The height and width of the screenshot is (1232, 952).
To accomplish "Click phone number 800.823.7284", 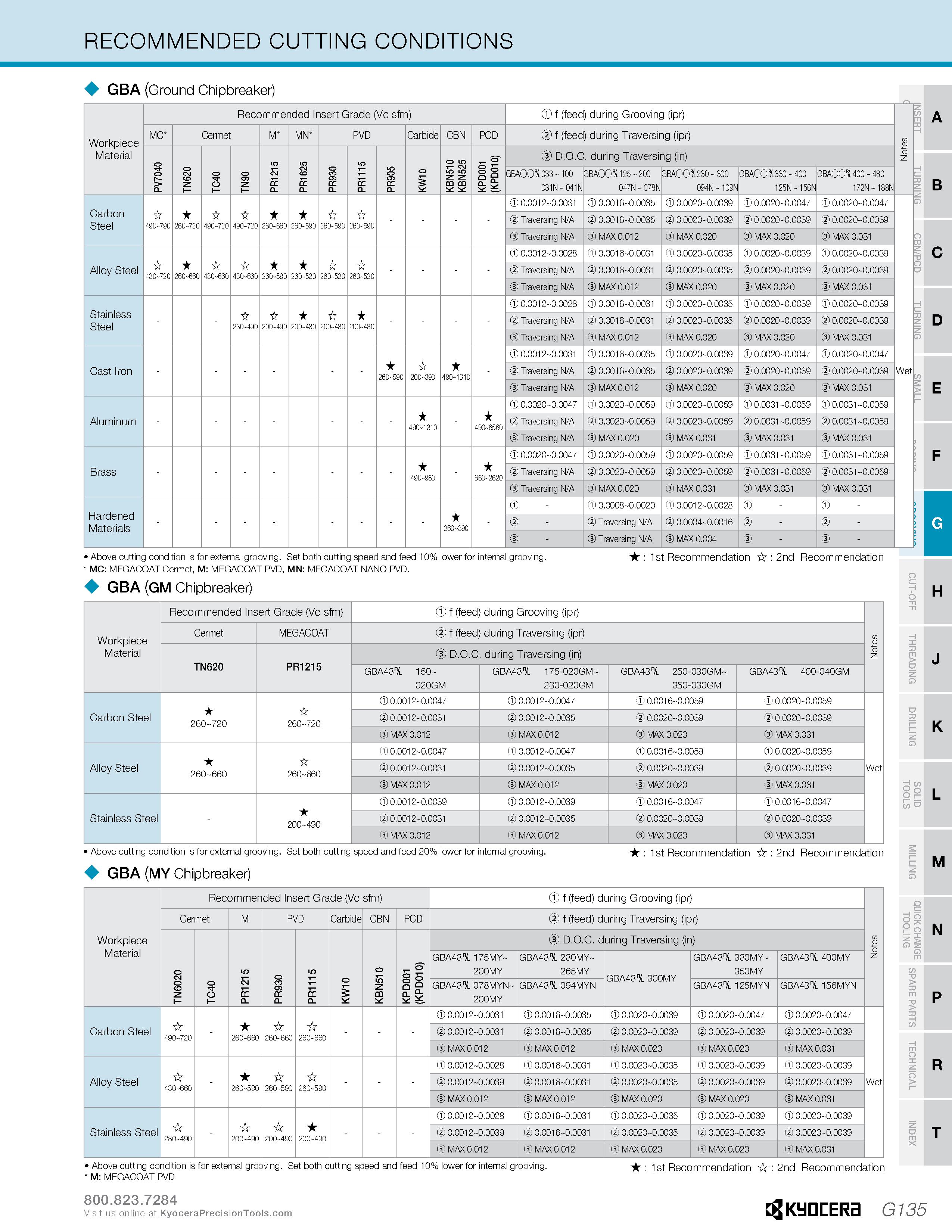I will [x=130, y=1200].
